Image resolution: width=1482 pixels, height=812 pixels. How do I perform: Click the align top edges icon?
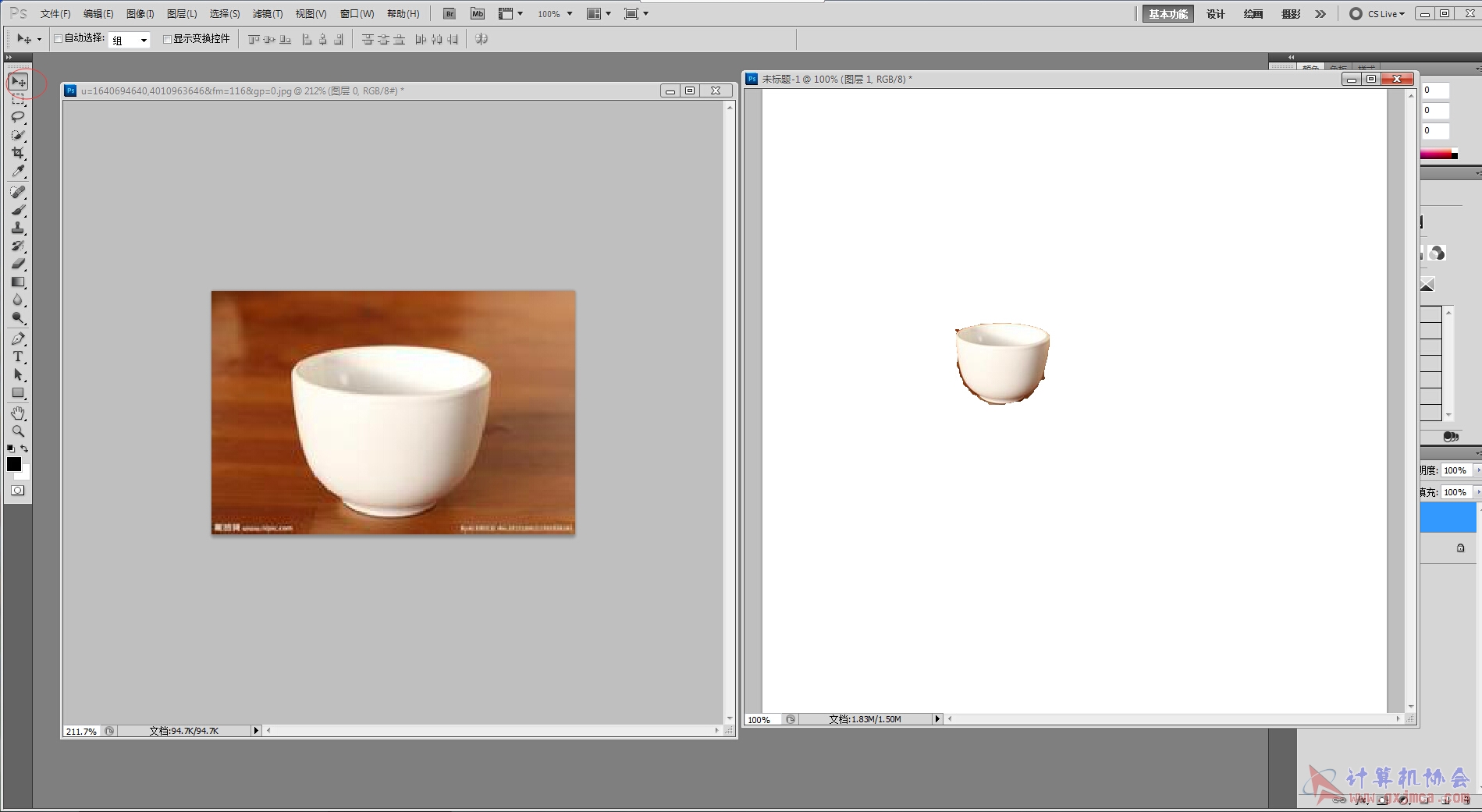[254, 39]
